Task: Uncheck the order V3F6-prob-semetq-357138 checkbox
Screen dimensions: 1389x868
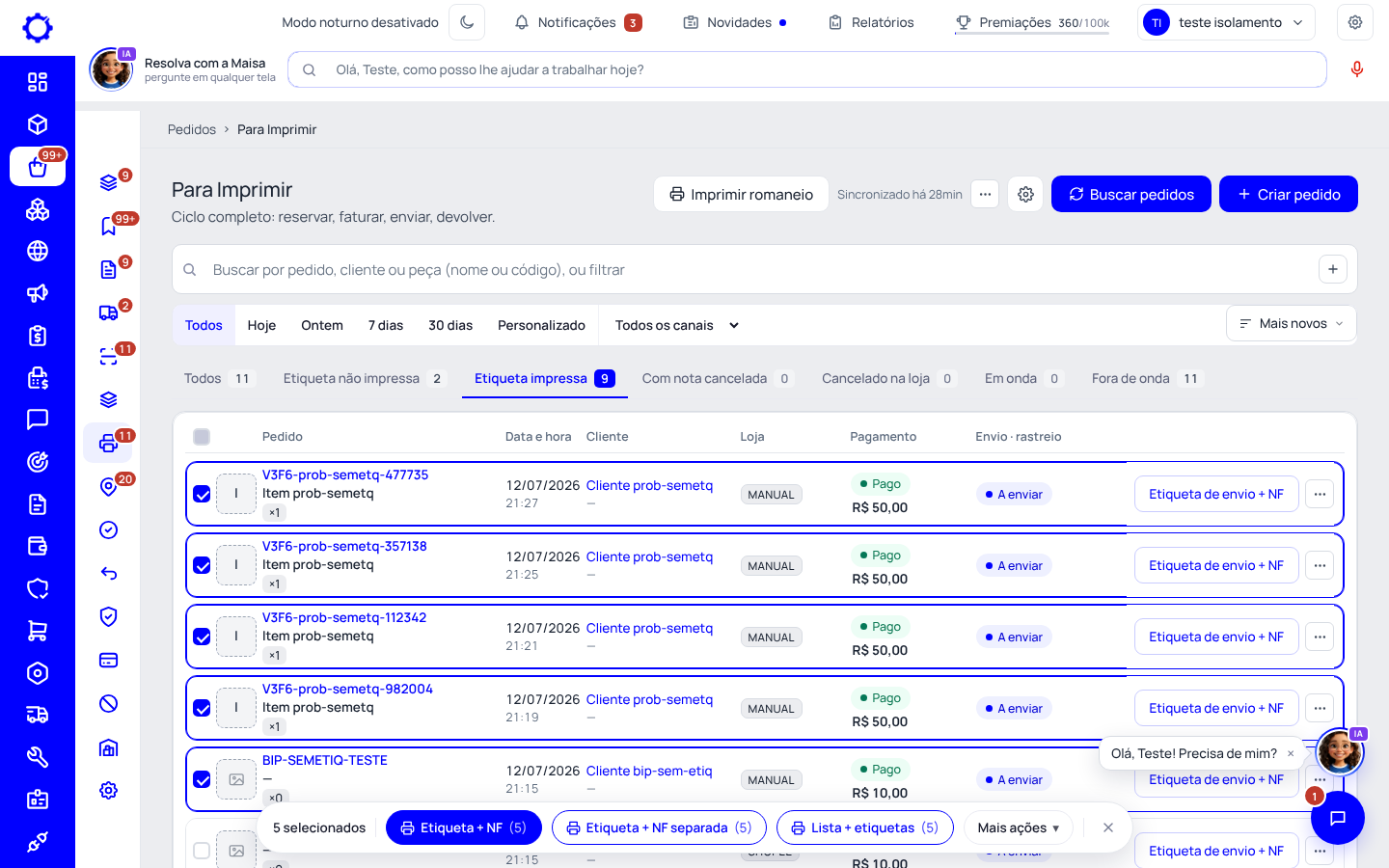Action: 202,565
